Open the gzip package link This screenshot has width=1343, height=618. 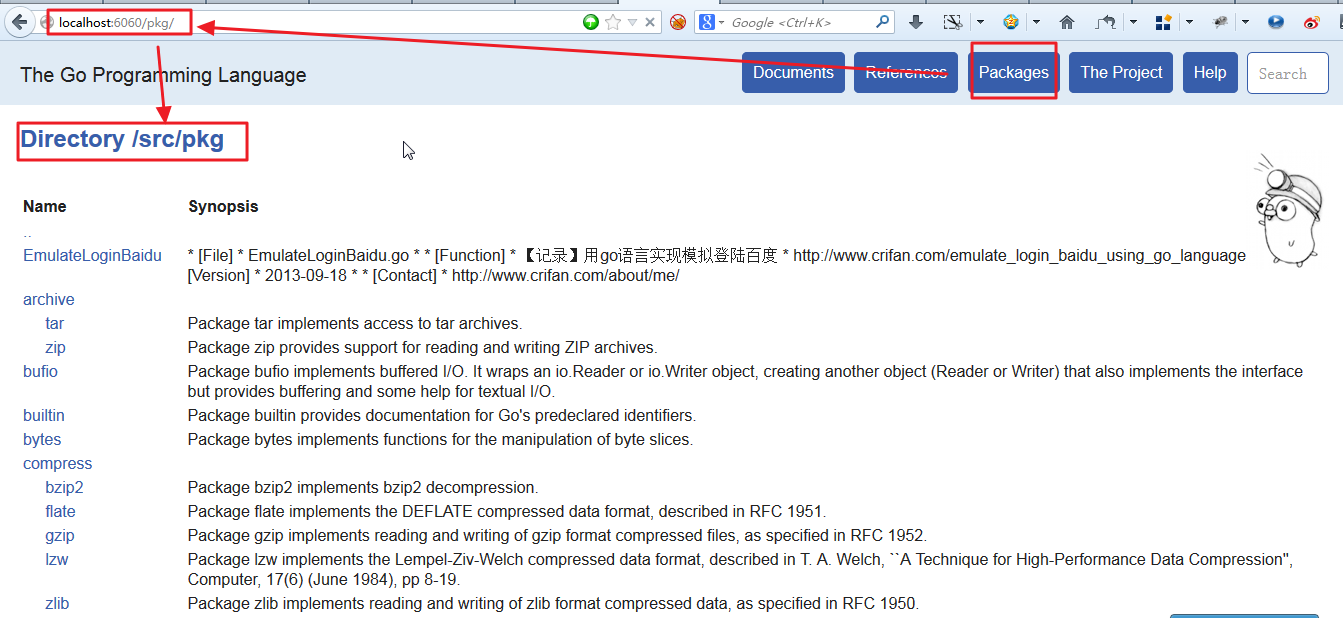click(x=60, y=535)
